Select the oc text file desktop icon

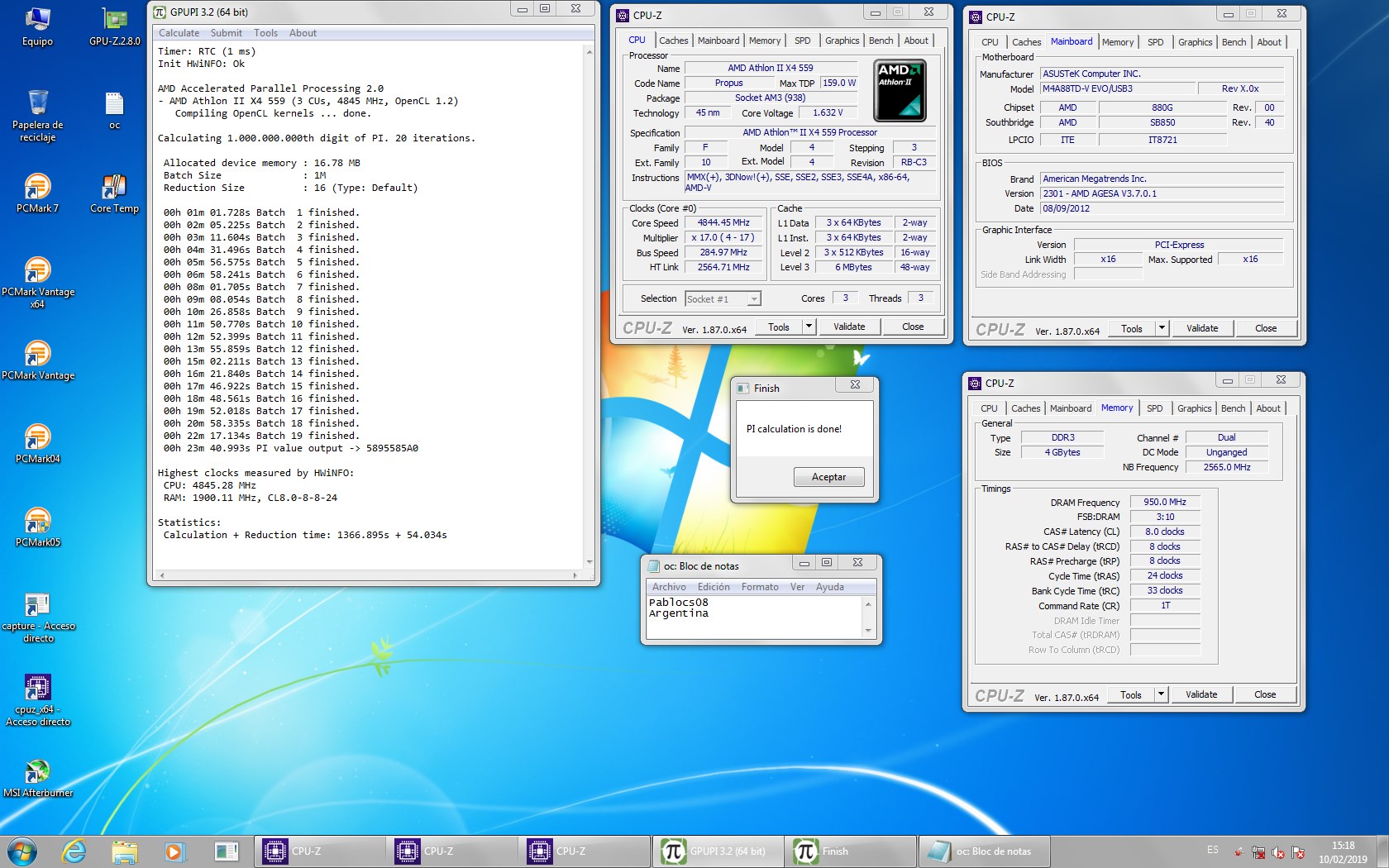(x=114, y=111)
